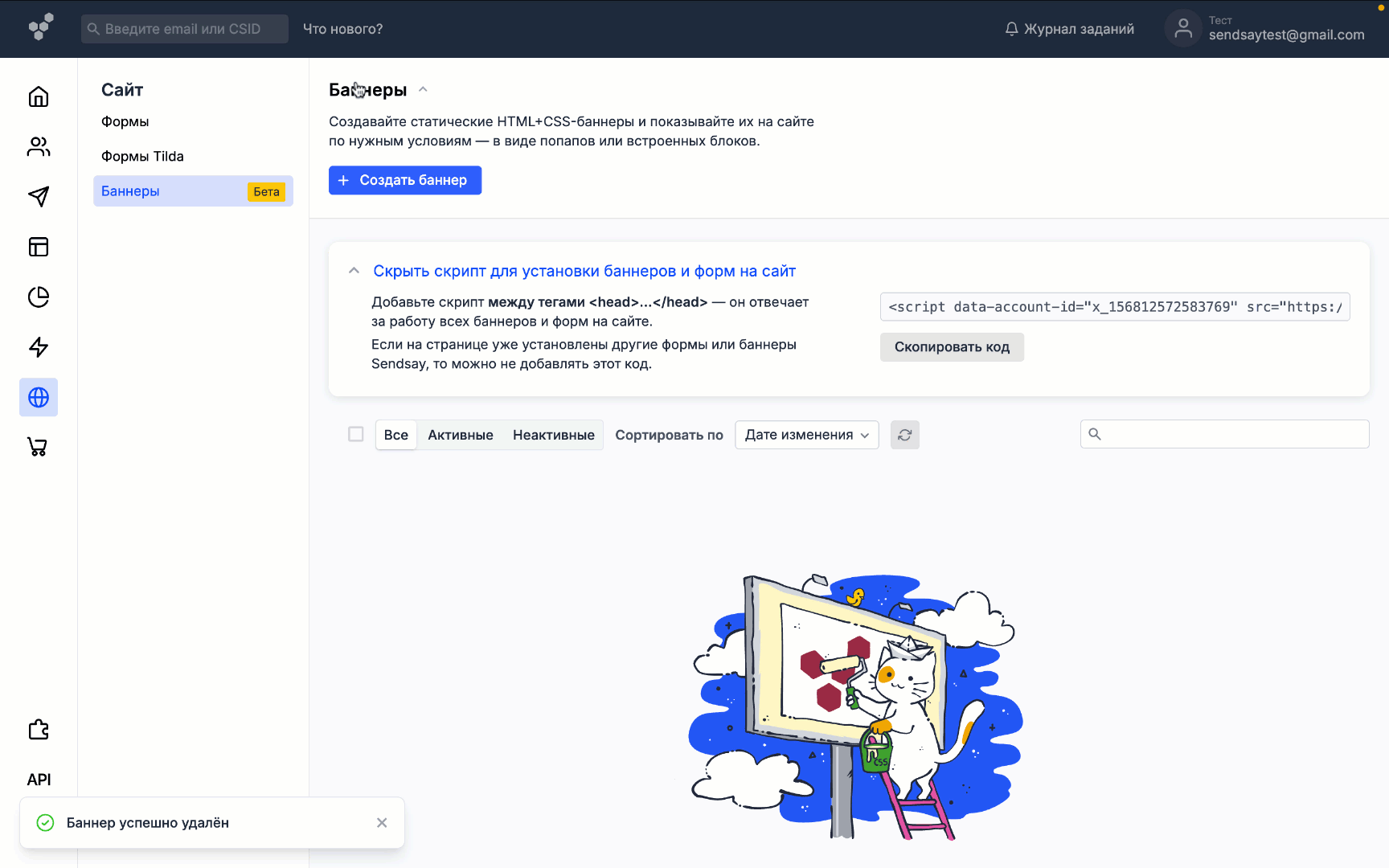Collapse the install script section chevron
Image resolution: width=1389 pixels, height=868 pixels.
pos(354,271)
